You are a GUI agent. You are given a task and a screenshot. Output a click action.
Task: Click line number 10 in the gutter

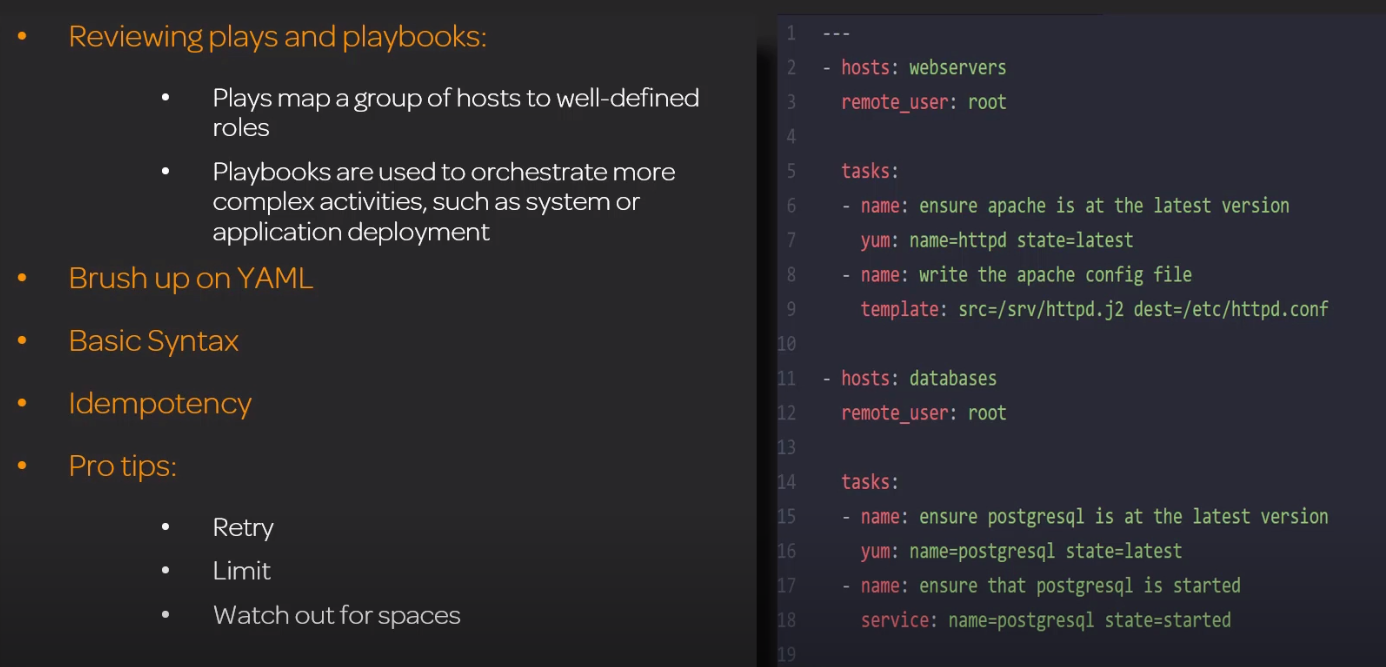click(787, 344)
